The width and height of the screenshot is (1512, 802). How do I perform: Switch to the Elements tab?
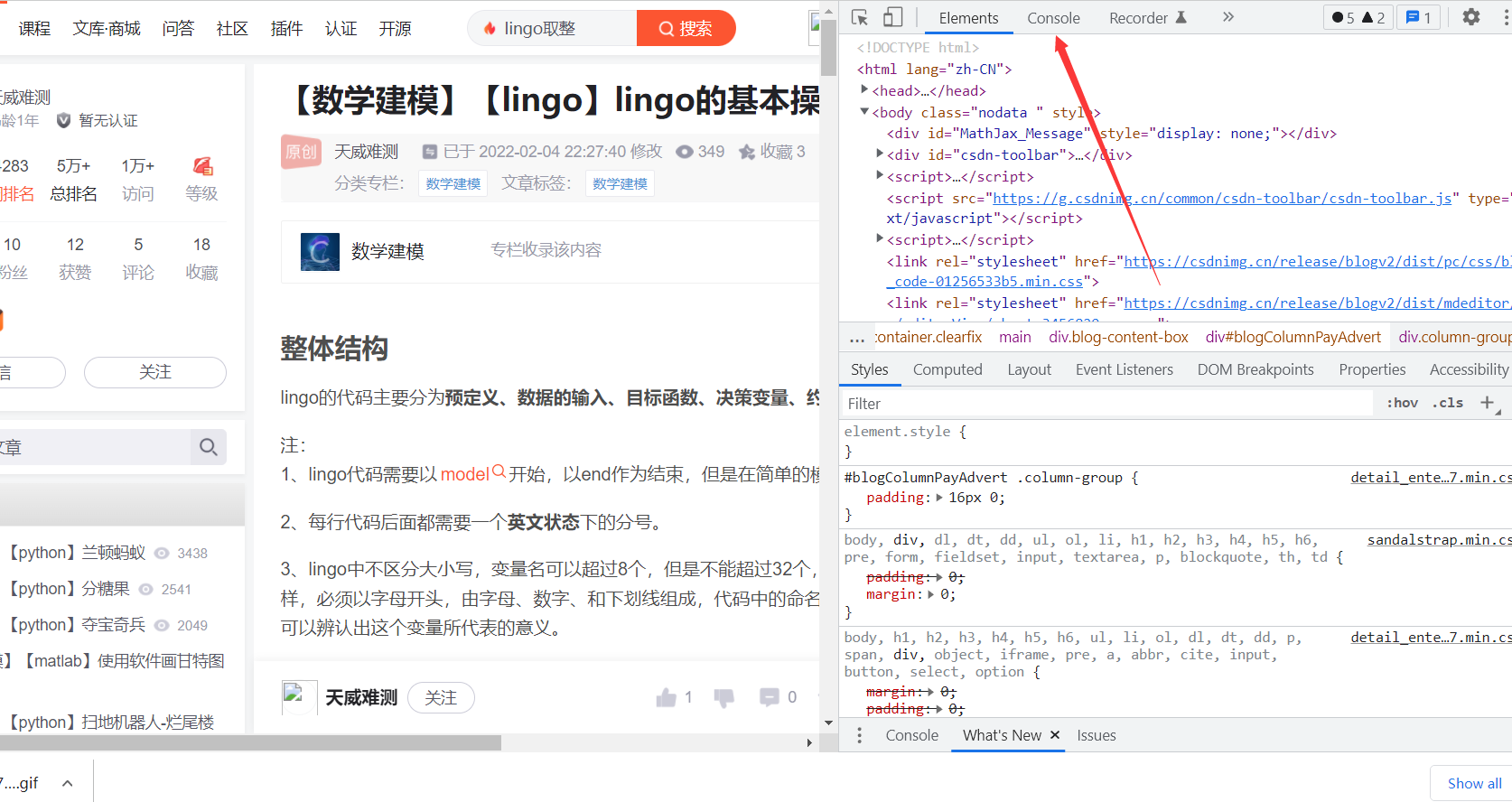click(x=968, y=18)
